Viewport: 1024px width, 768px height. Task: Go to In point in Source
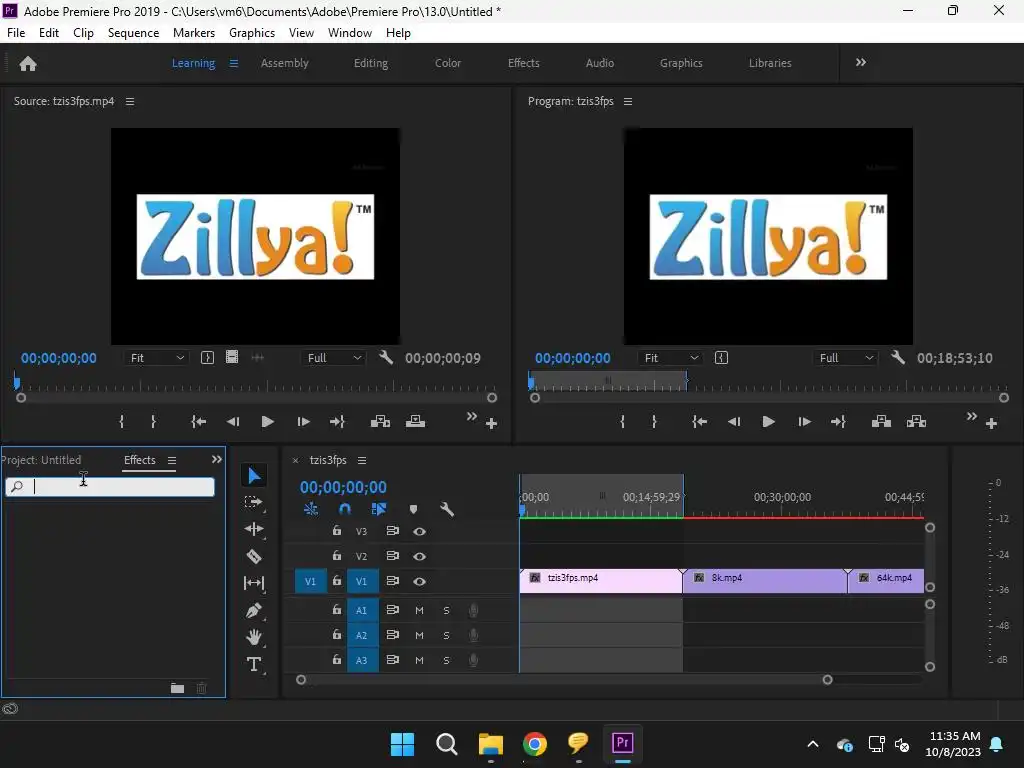click(199, 421)
